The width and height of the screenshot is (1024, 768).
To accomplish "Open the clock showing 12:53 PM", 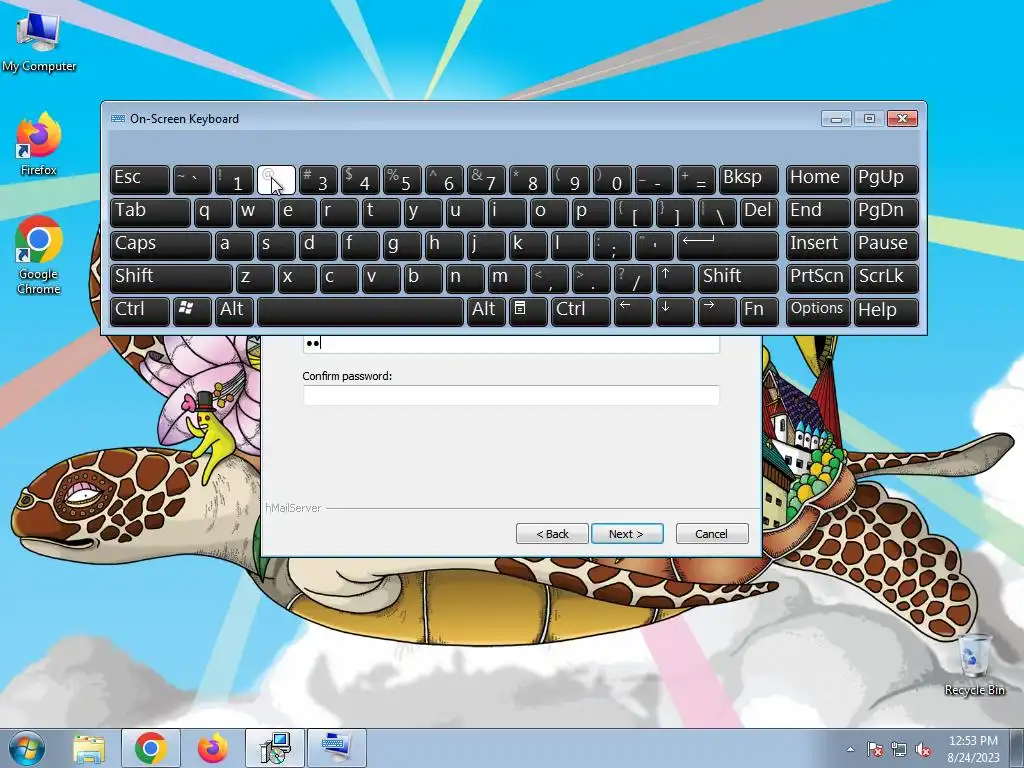I will click(973, 749).
